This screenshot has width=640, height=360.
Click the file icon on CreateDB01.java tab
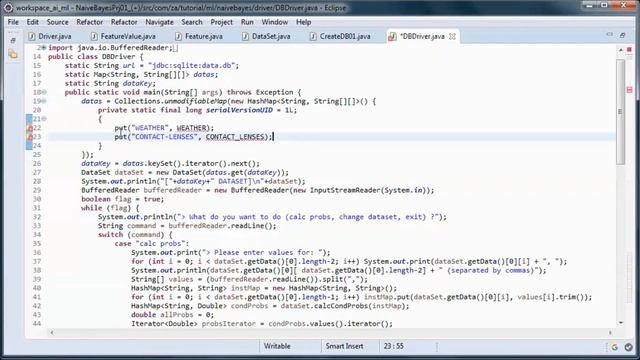[313, 36]
